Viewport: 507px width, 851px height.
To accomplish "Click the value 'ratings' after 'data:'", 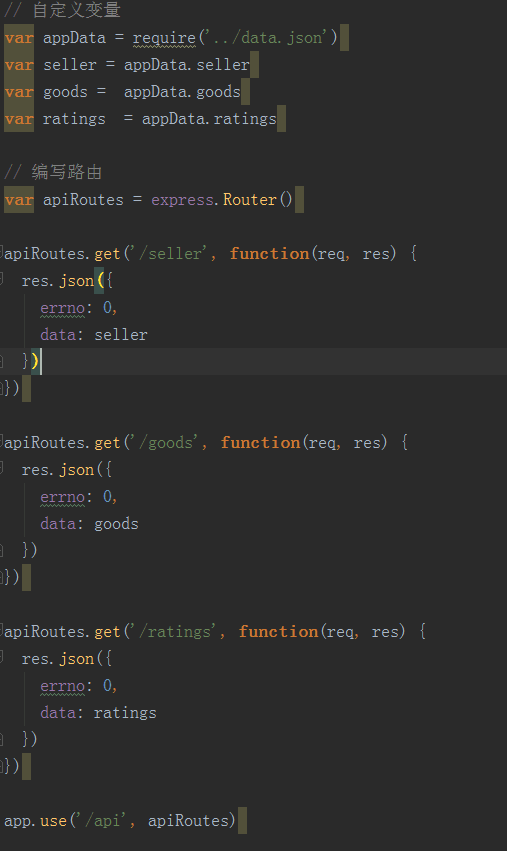I will [x=125, y=713].
